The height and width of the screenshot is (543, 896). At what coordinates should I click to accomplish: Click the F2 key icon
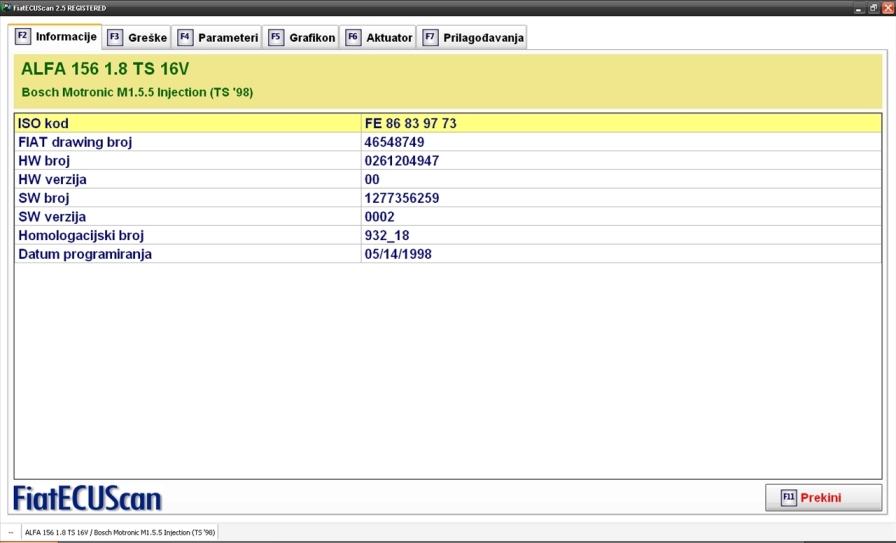(x=22, y=36)
